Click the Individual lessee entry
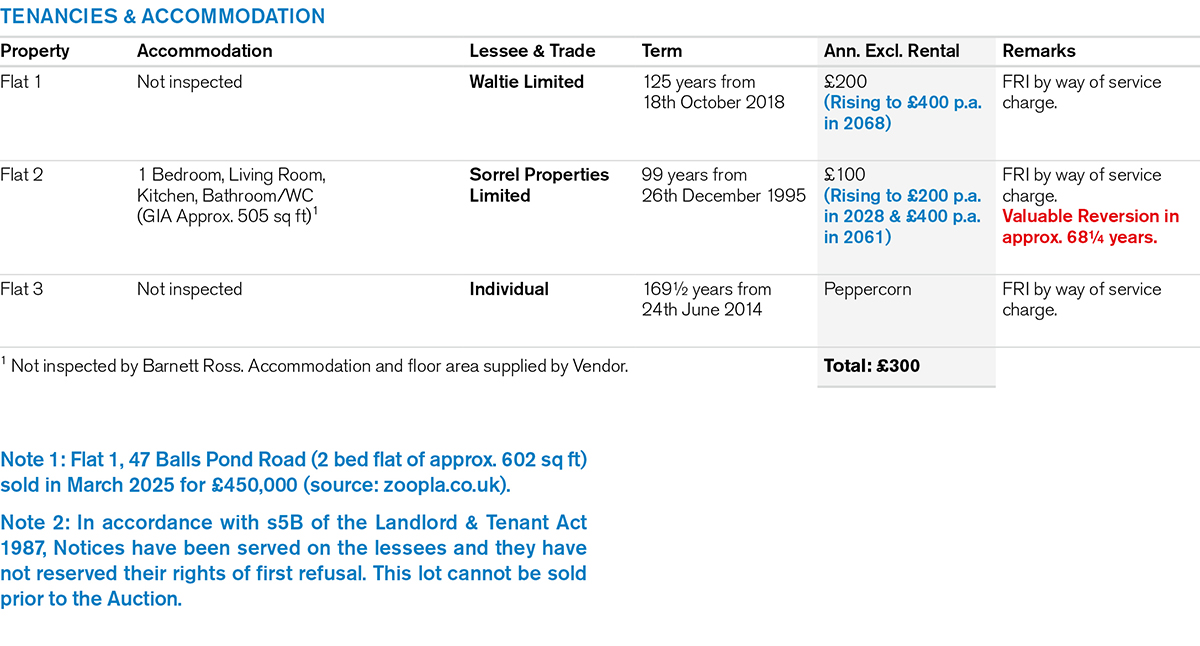The width and height of the screenshot is (1200, 646). [509, 289]
